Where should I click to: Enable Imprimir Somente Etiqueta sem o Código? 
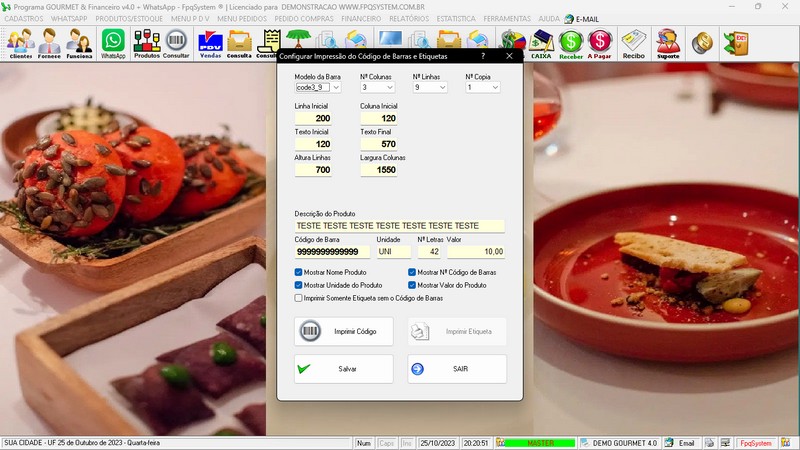click(298, 298)
